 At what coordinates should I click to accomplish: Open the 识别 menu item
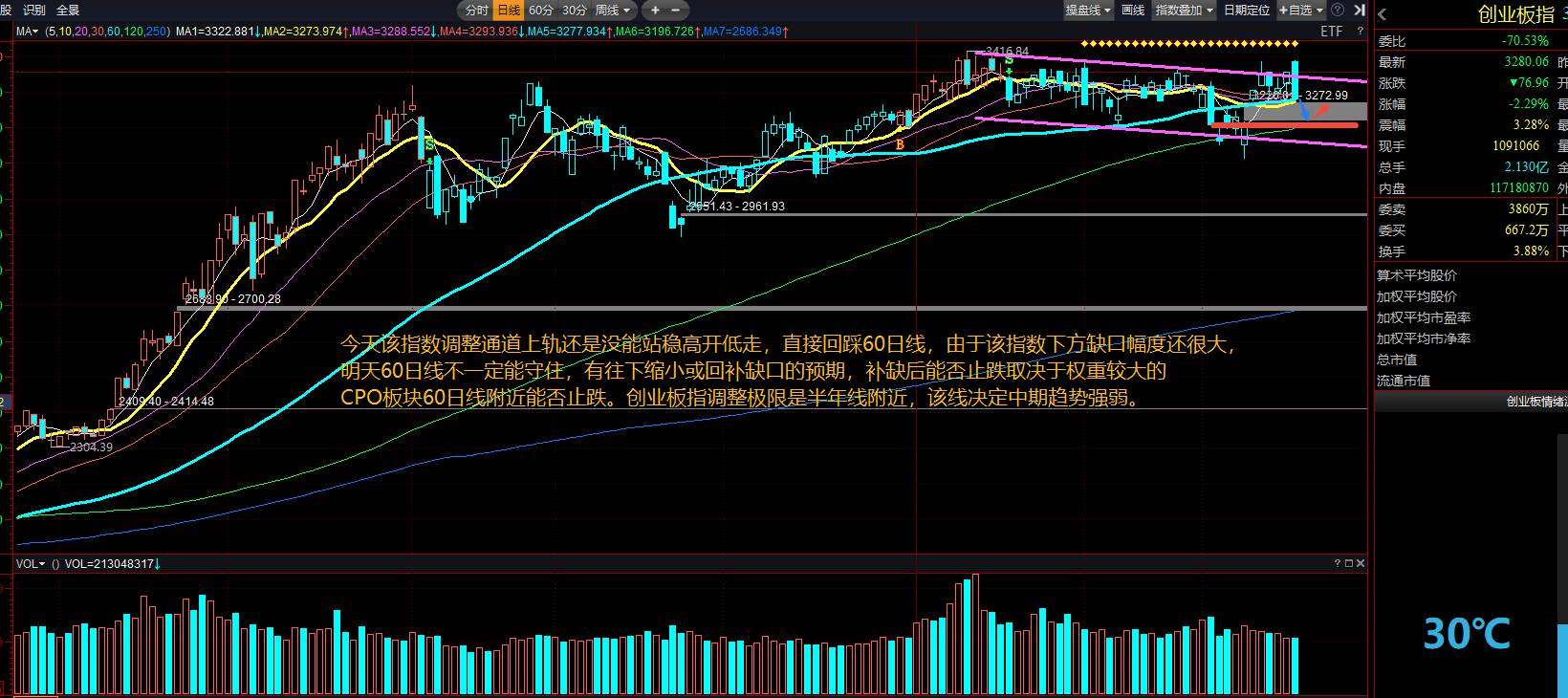click(34, 11)
